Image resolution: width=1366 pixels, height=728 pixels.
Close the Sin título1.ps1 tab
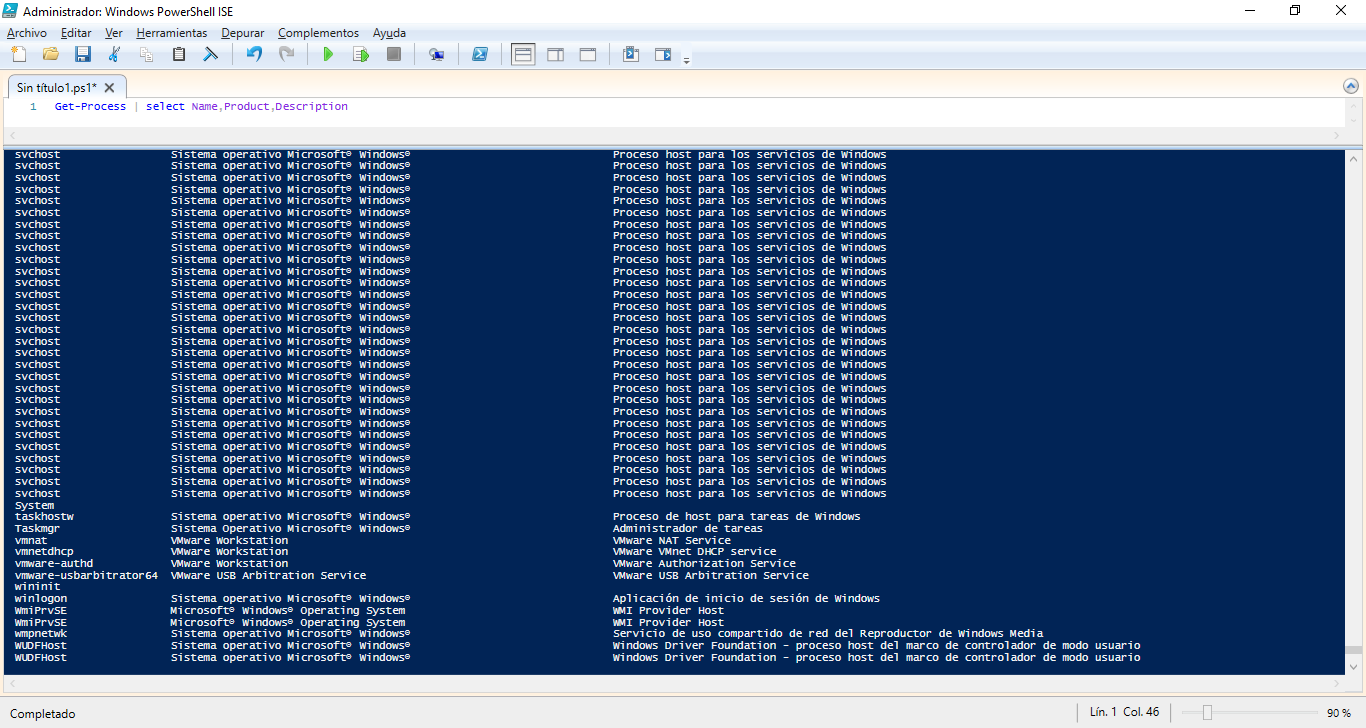click(x=110, y=88)
